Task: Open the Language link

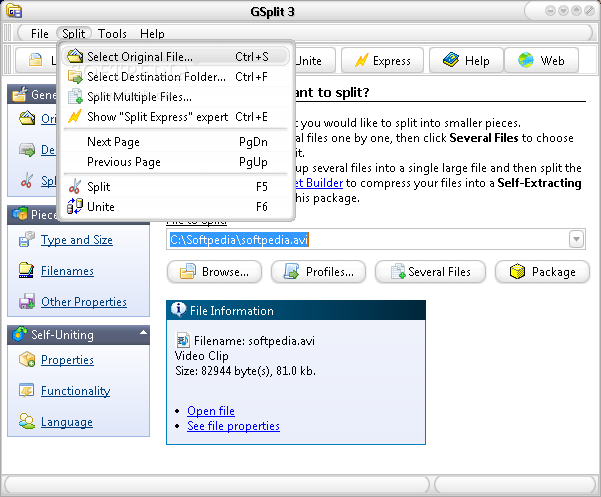Action: pos(67,422)
